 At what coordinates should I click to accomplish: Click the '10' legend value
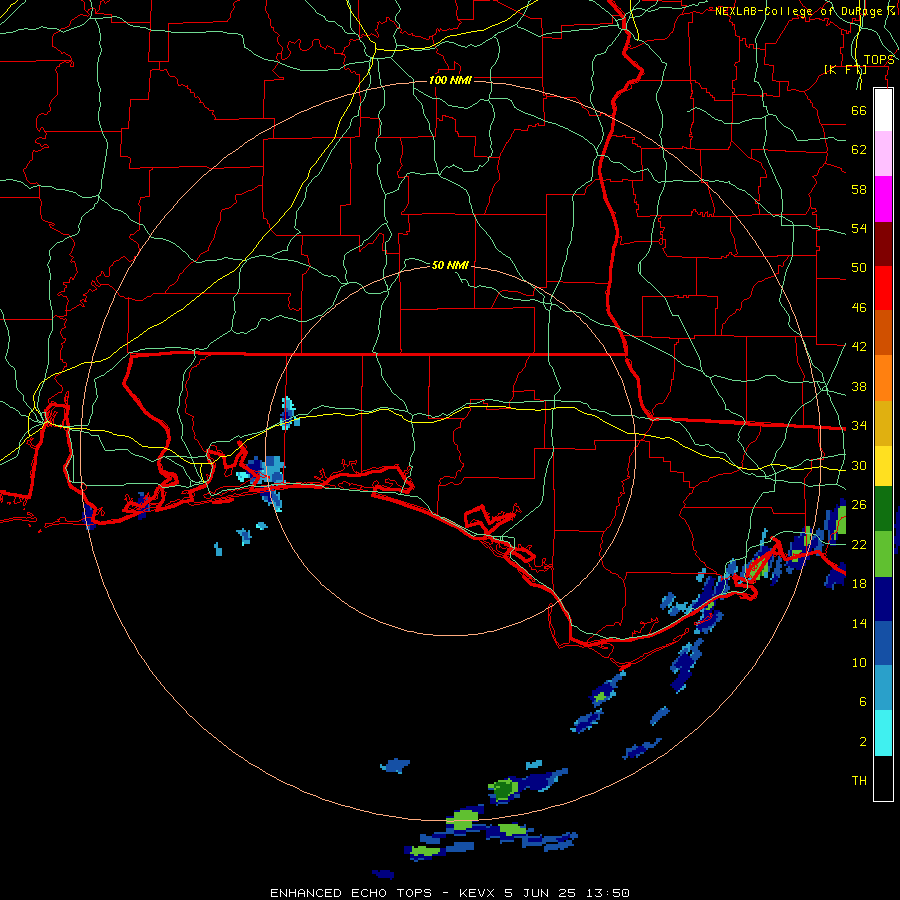(859, 663)
